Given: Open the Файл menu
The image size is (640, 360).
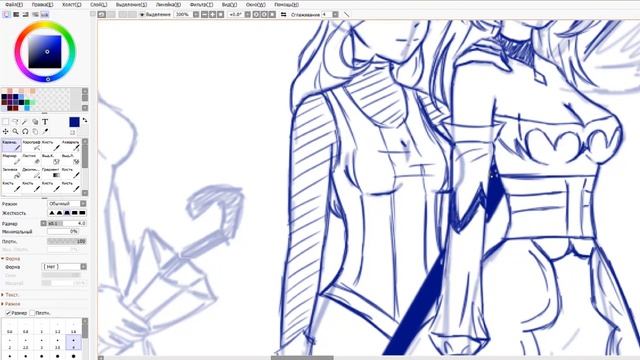Looking at the screenshot, I should click(14, 4).
